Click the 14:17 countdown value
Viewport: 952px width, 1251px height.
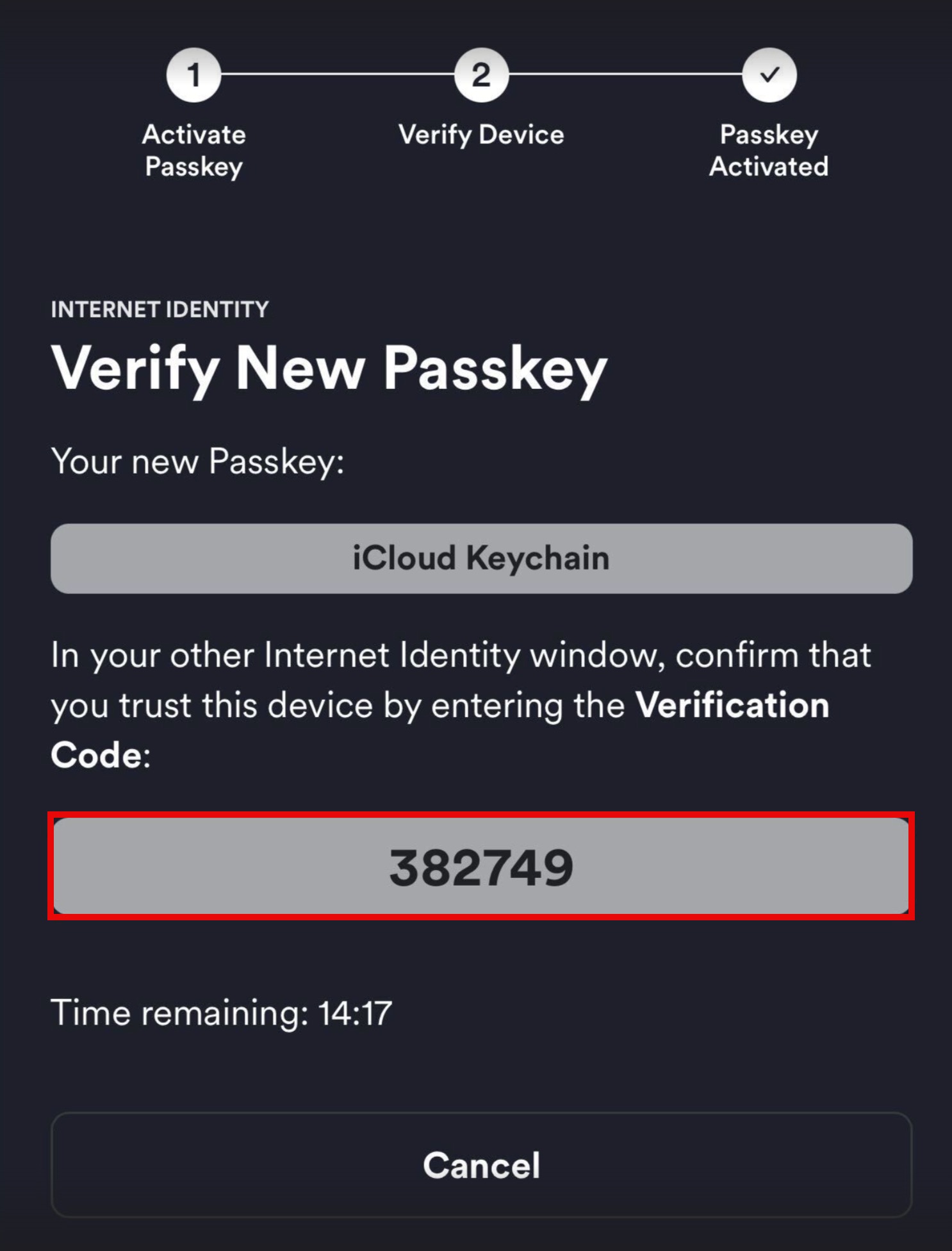[355, 1013]
